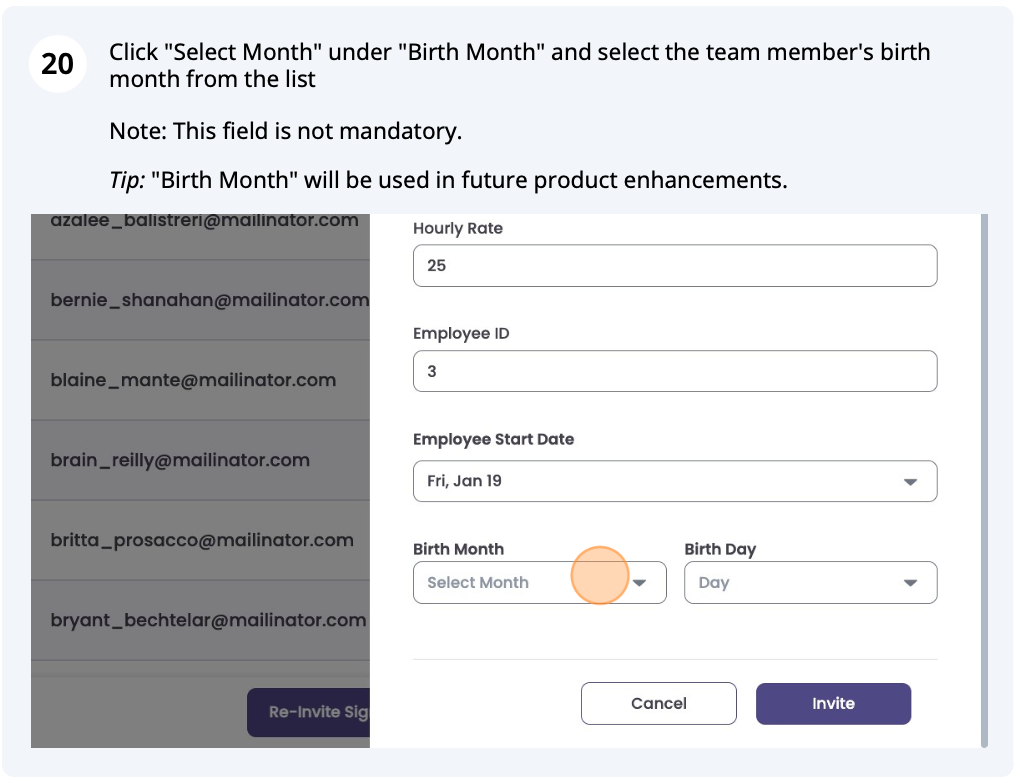The width and height of the screenshot is (1020, 784).
Task: Select the azalee_balistreri@mailinator.com row
Action: point(204,222)
